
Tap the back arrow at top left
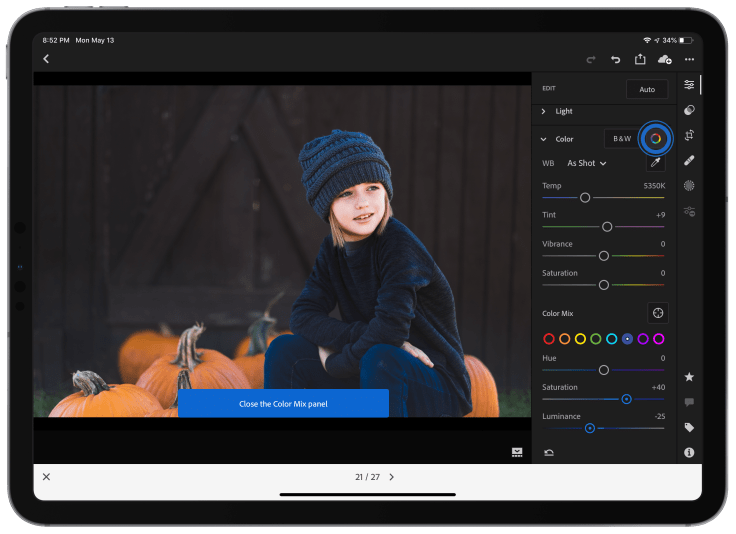point(46,59)
